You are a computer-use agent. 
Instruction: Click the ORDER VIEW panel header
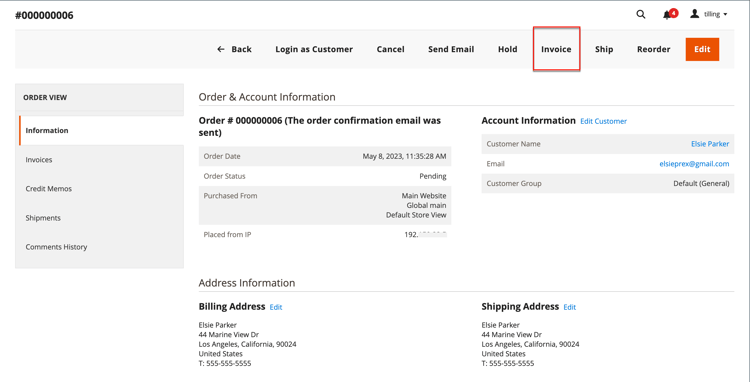(45, 98)
